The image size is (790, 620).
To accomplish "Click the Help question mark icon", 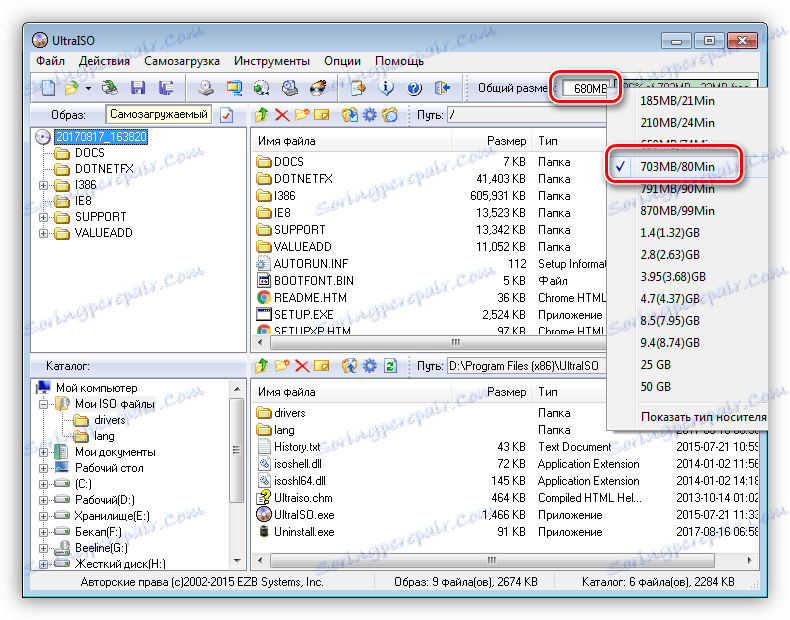I will 414,88.
